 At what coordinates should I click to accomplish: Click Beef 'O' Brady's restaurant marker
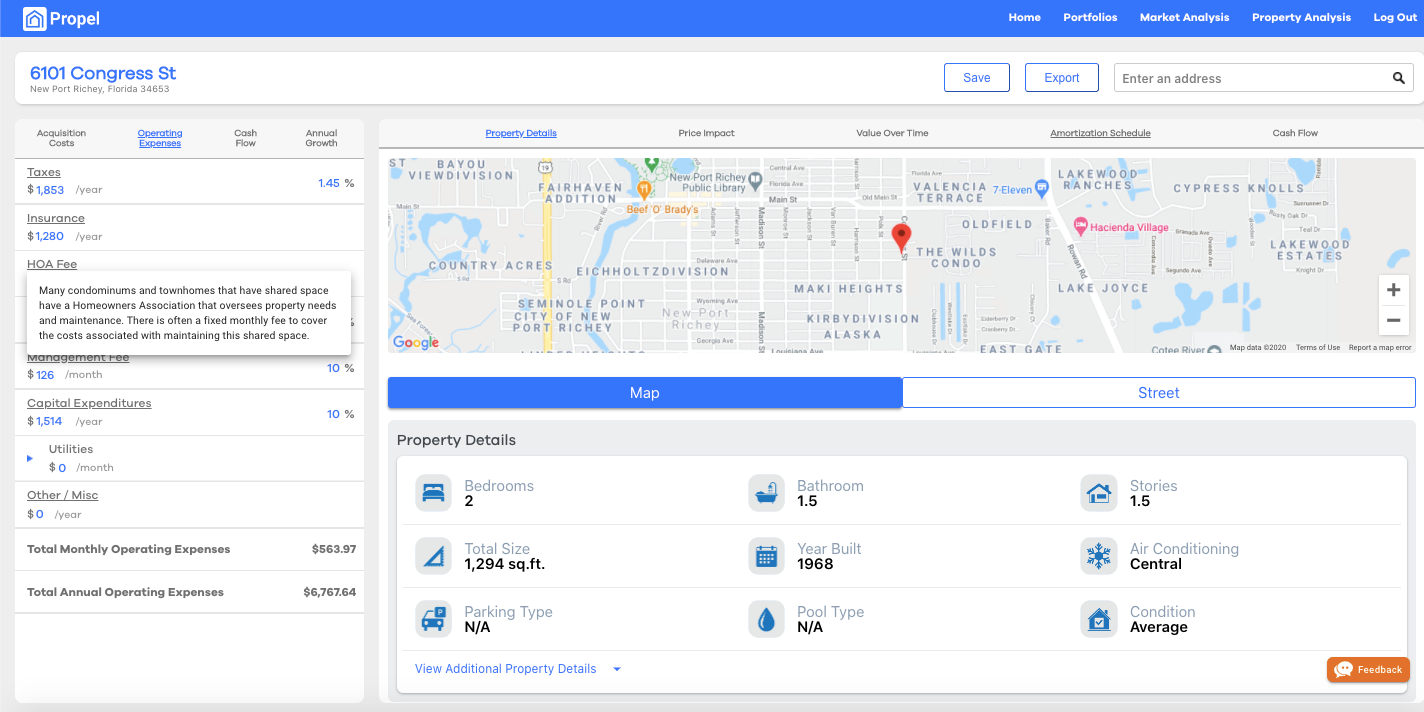coord(645,188)
